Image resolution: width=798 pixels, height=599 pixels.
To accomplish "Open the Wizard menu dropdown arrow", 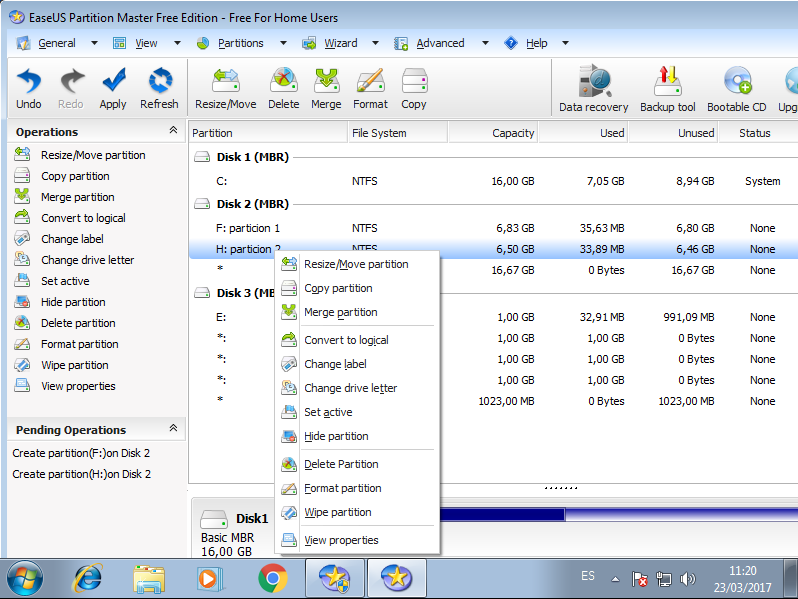I will (x=375, y=43).
